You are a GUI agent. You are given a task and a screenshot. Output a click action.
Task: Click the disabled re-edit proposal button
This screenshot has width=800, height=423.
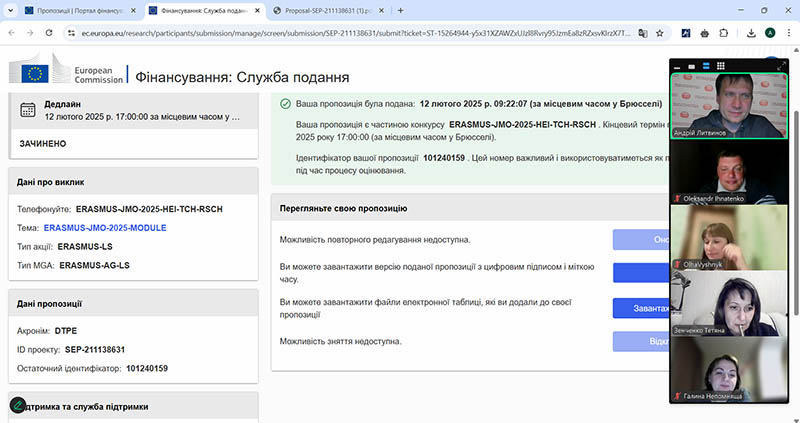pyautogui.click(x=641, y=239)
